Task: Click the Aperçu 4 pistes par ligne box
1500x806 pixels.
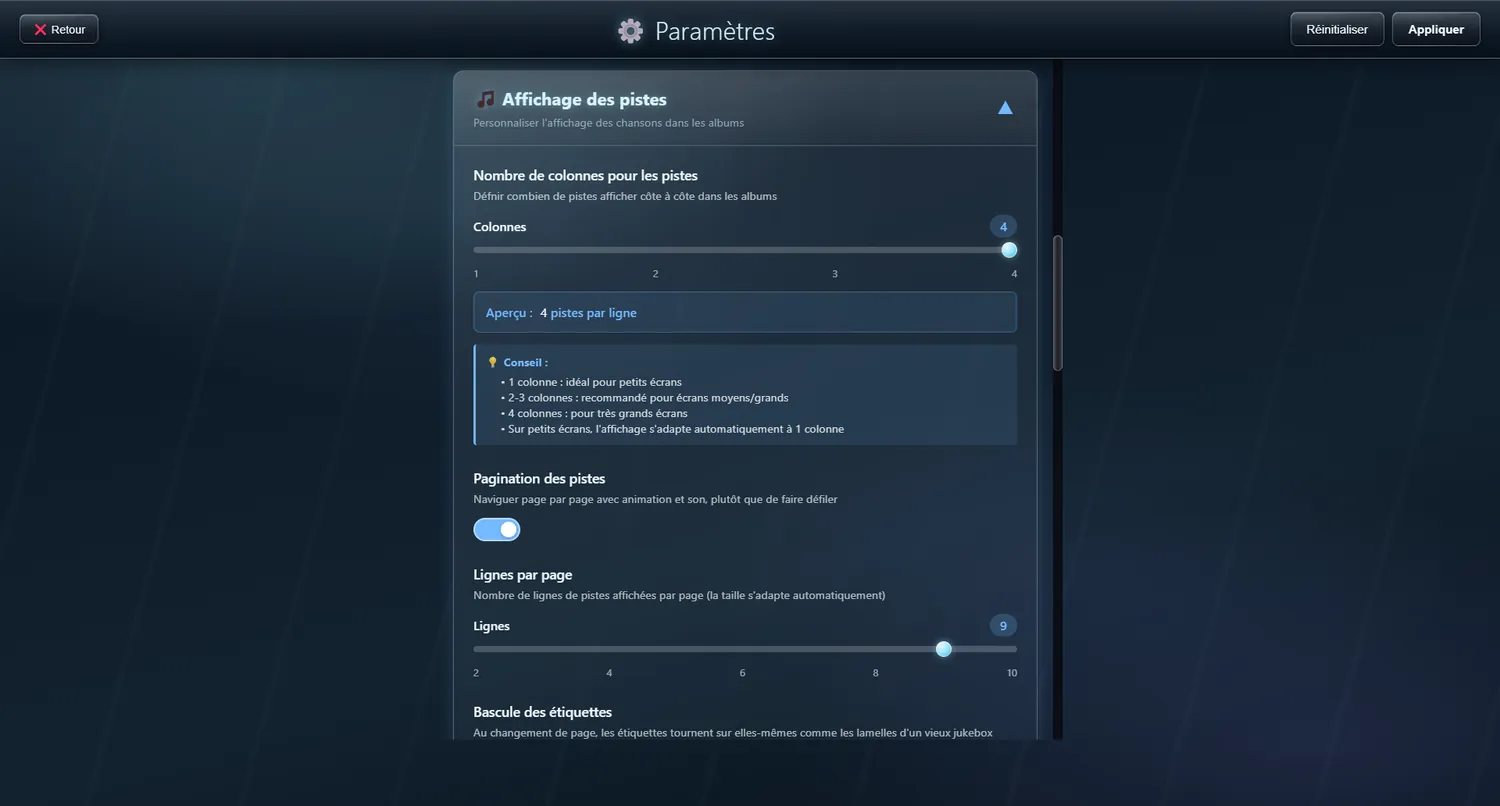Action: pos(745,312)
